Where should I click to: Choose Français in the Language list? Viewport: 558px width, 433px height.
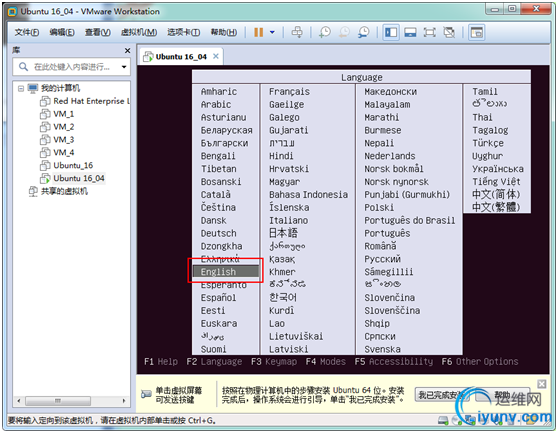(x=289, y=92)
